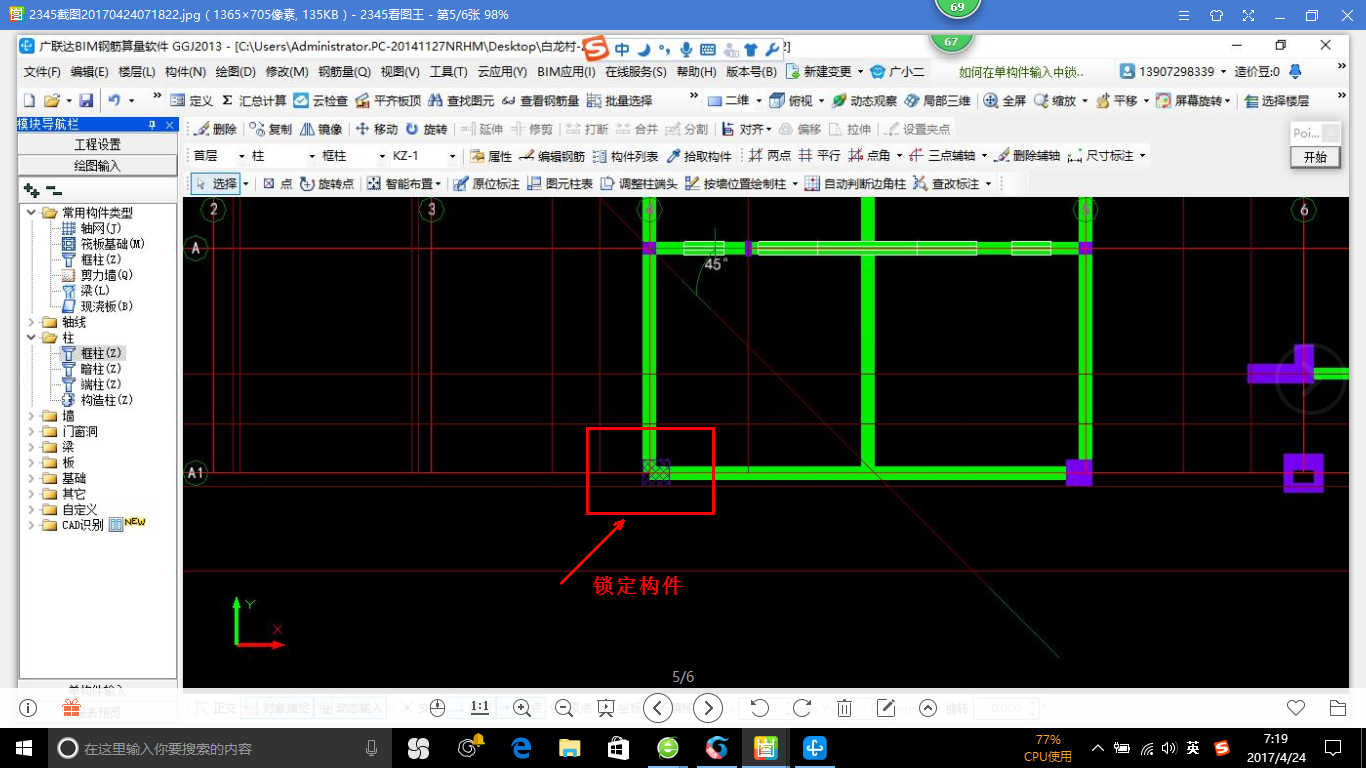The image size is (1366, 768).
Task: Click 自动判断边角柱 tool
Action: pos(856,184)
